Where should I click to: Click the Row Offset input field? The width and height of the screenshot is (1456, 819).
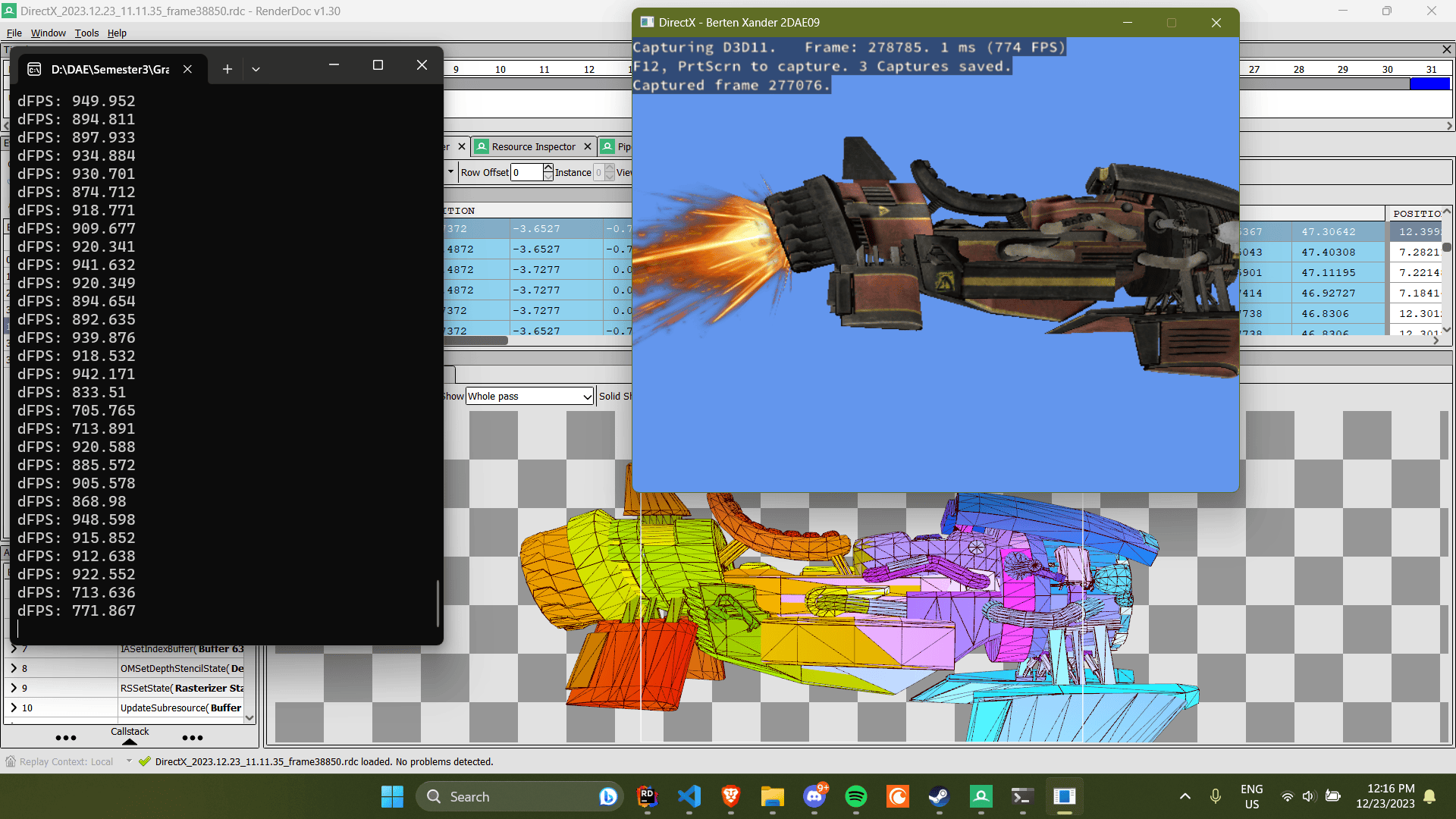click(527, 172)
